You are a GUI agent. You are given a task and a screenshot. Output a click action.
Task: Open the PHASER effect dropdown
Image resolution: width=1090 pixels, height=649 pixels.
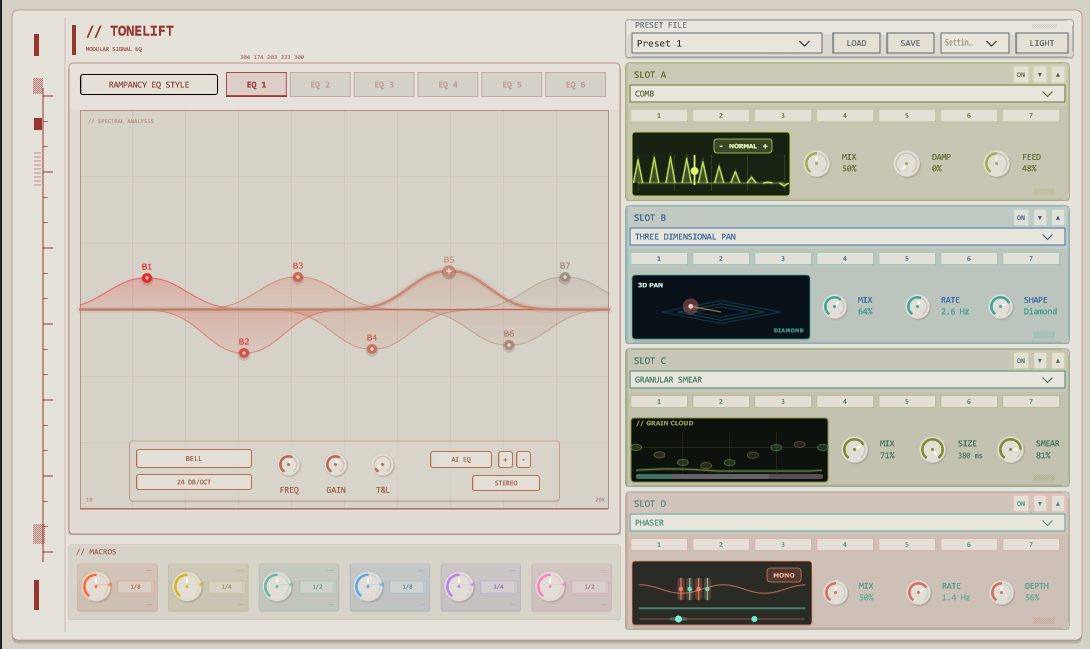pyautogui.click(x=847, y=523)
